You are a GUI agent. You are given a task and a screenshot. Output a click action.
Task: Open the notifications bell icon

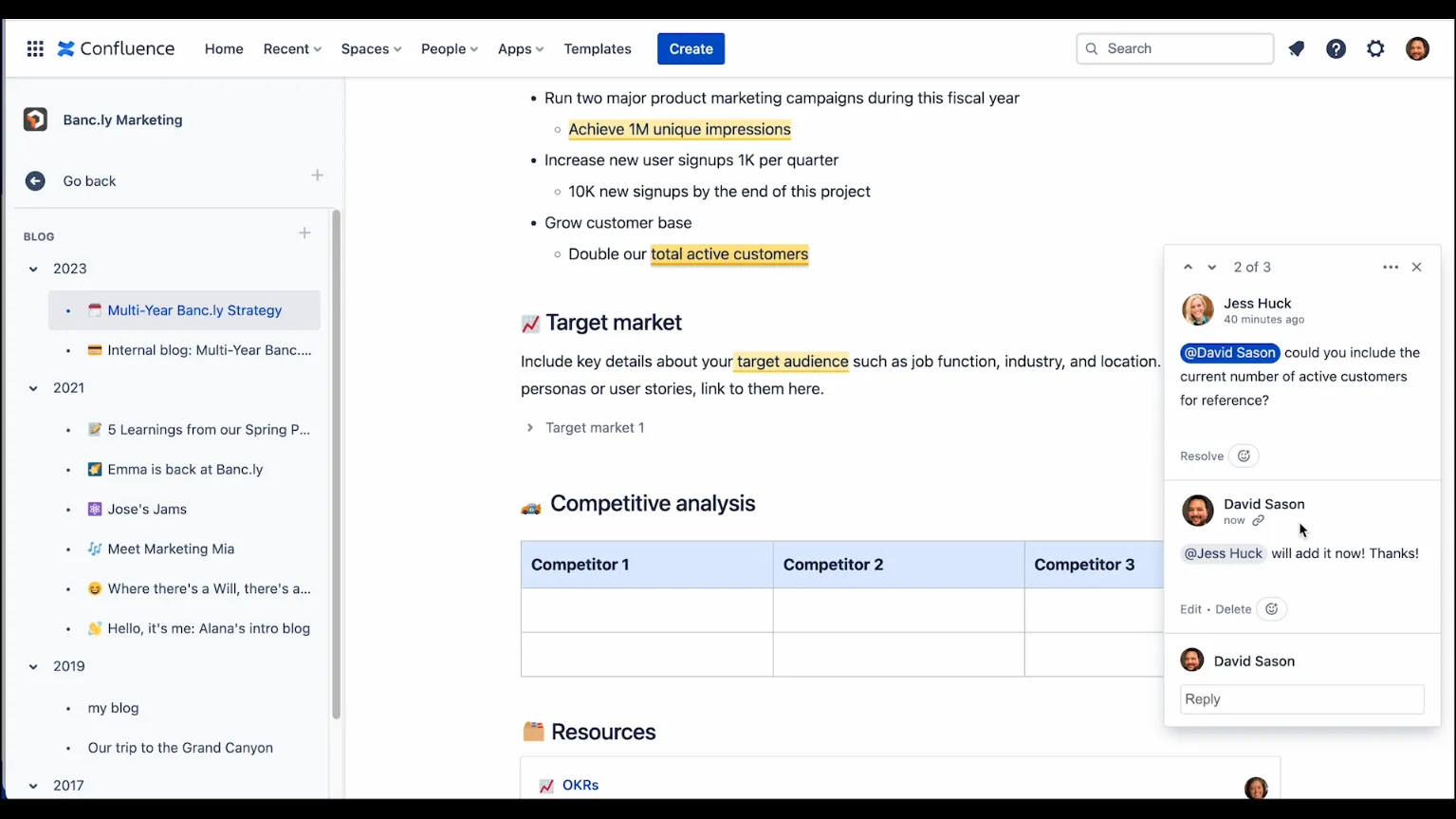(1296, 48)
